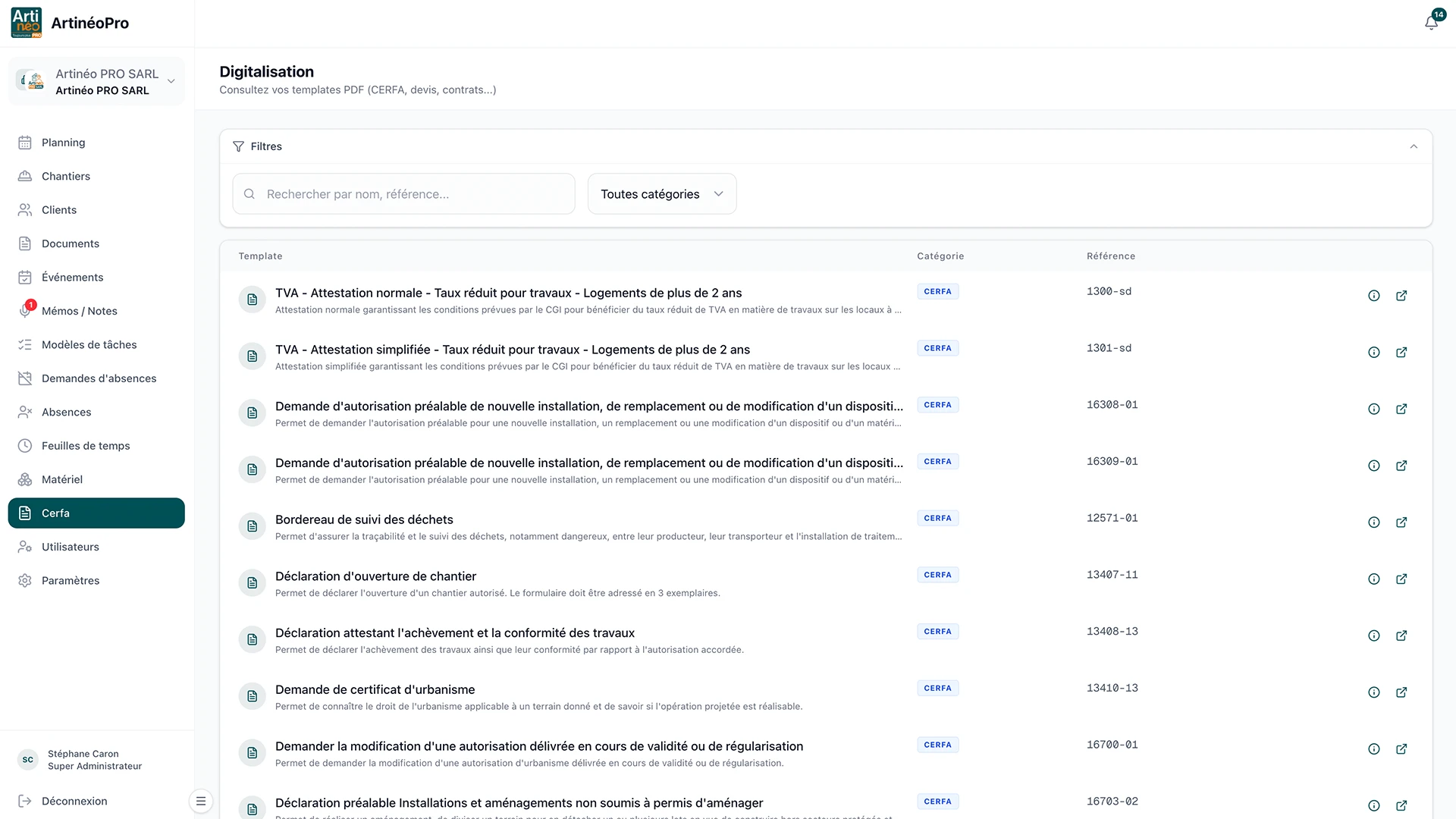Show info for template 16700-01

[x=1373, y=749]
